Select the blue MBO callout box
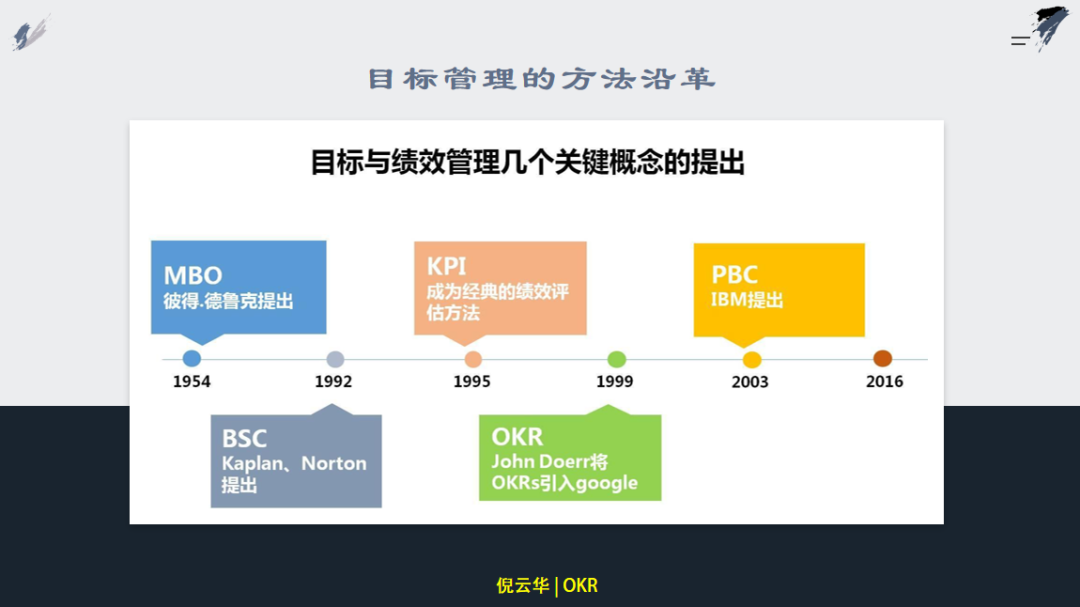This screenshot has width=1080, height=607. (238, 292)
